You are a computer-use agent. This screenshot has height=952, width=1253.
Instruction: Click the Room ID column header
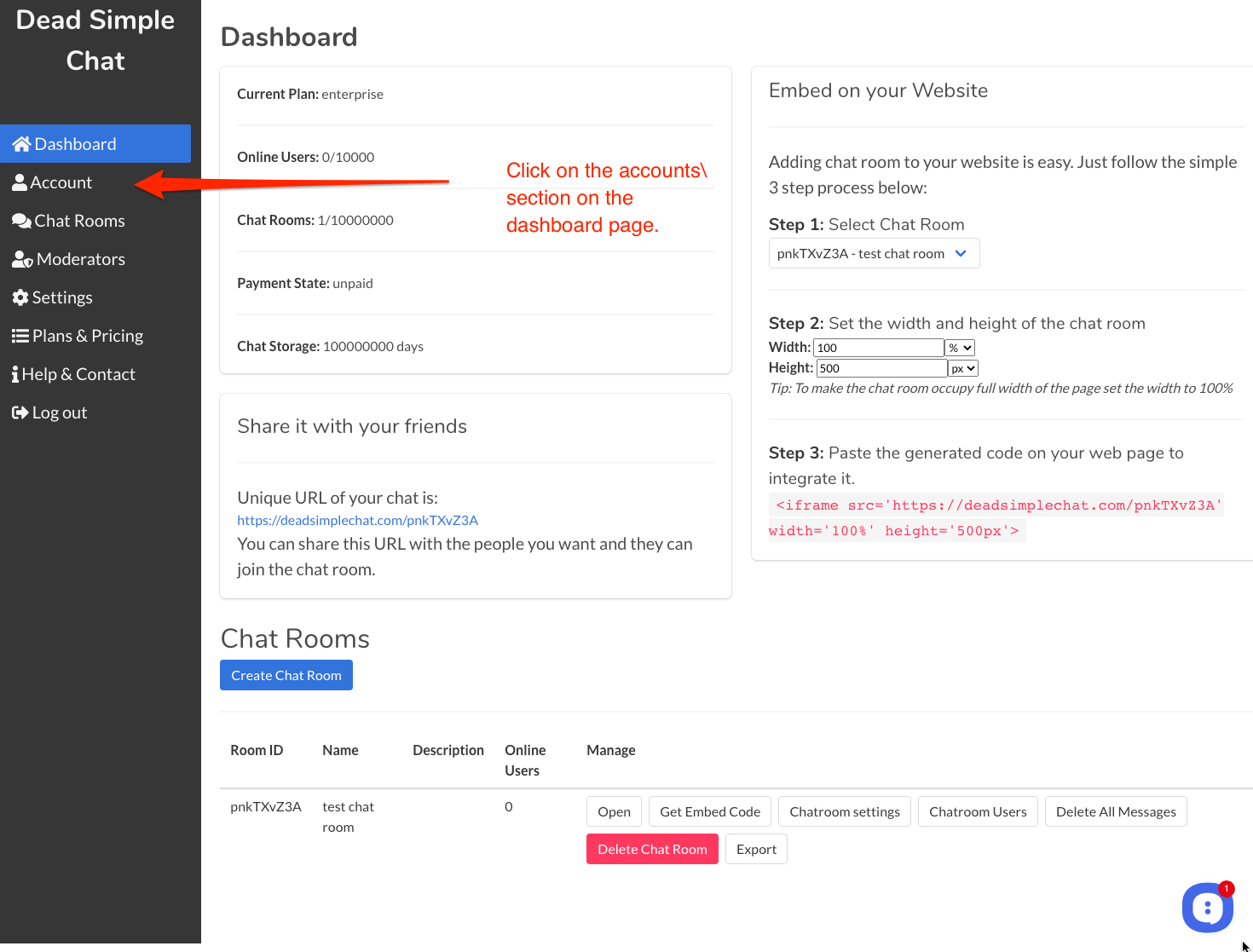[x=257, y=750]
